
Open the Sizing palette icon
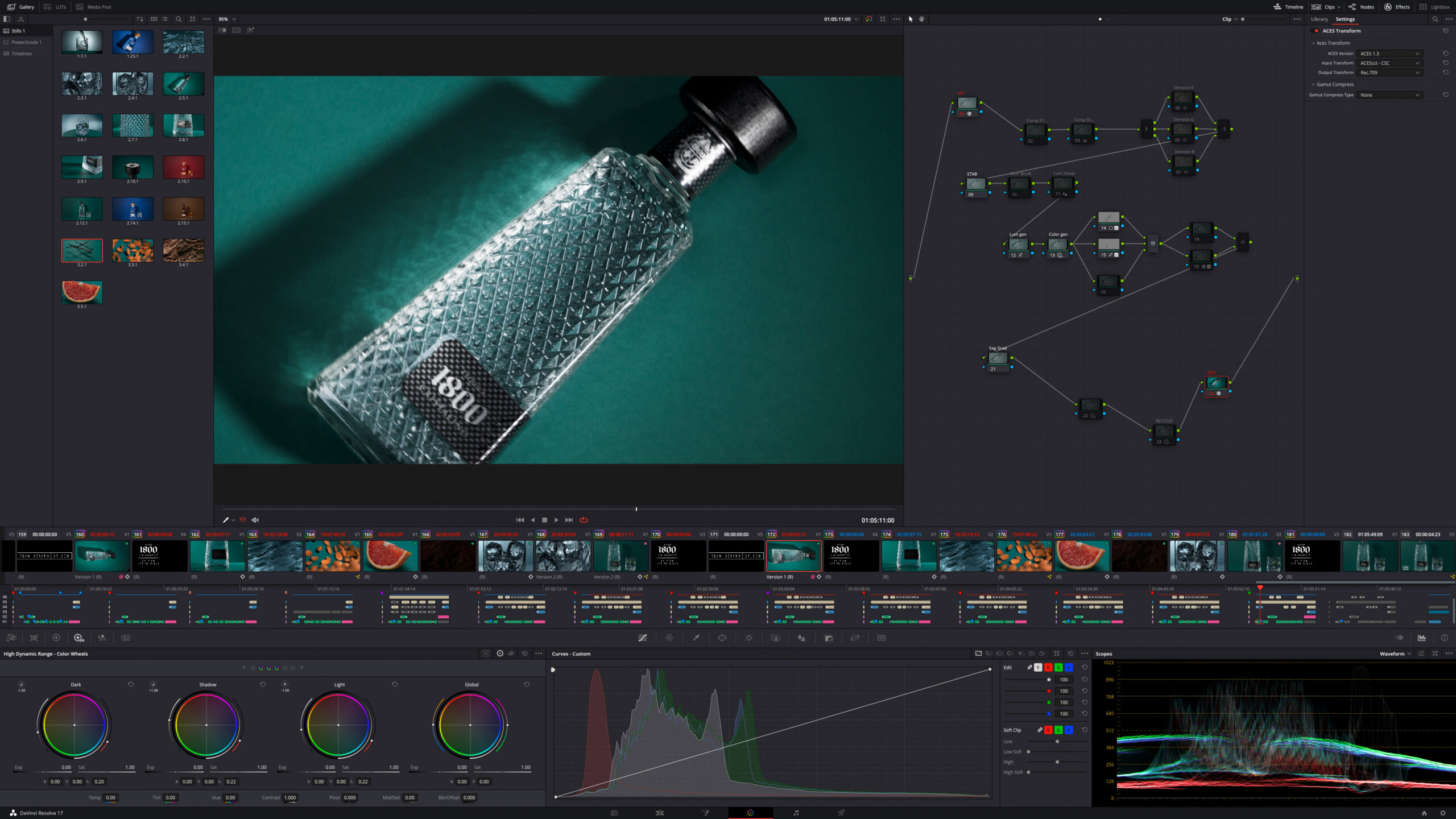coord(855,638)
